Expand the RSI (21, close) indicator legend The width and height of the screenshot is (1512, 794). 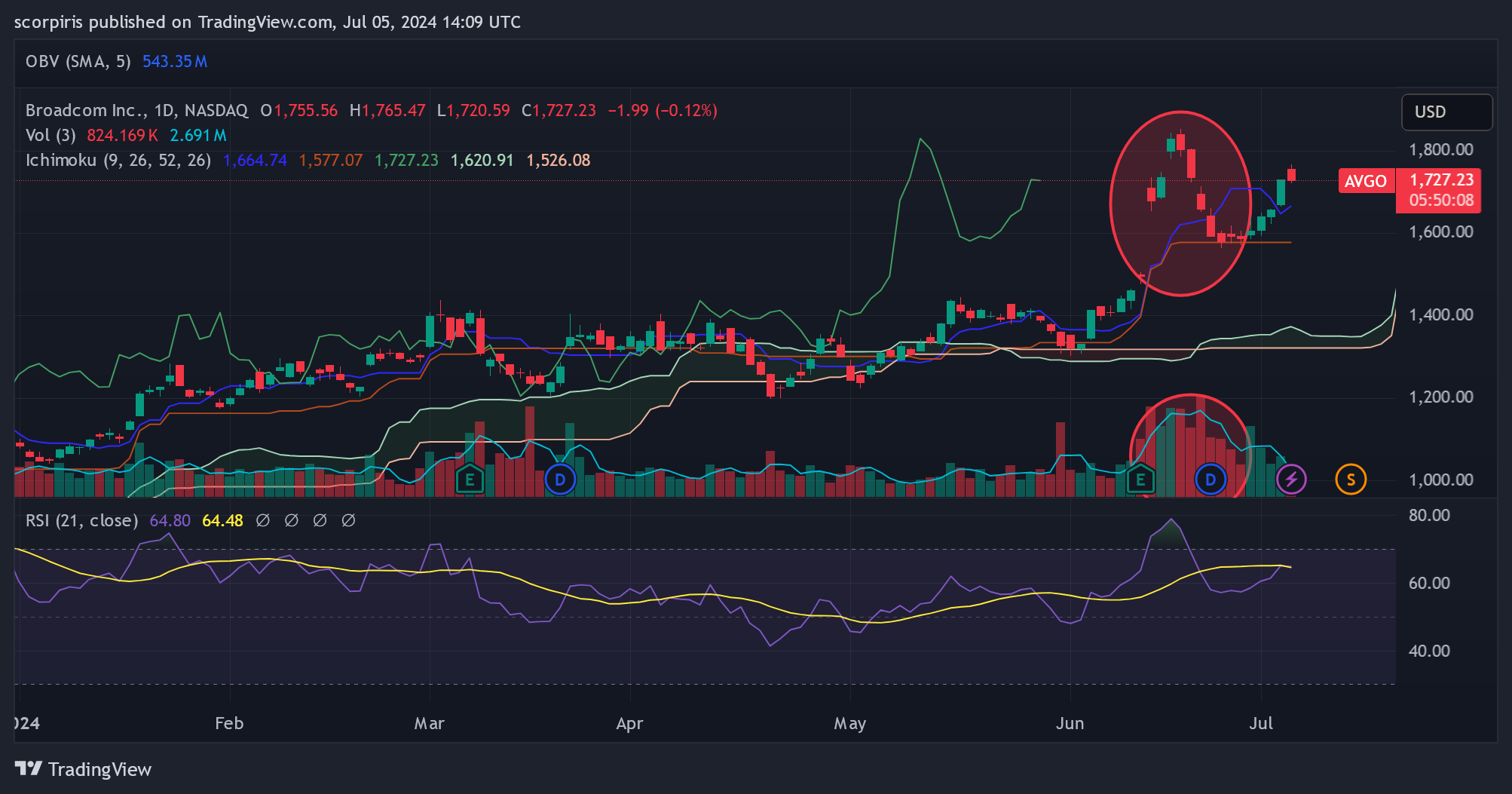coord(81,521)
